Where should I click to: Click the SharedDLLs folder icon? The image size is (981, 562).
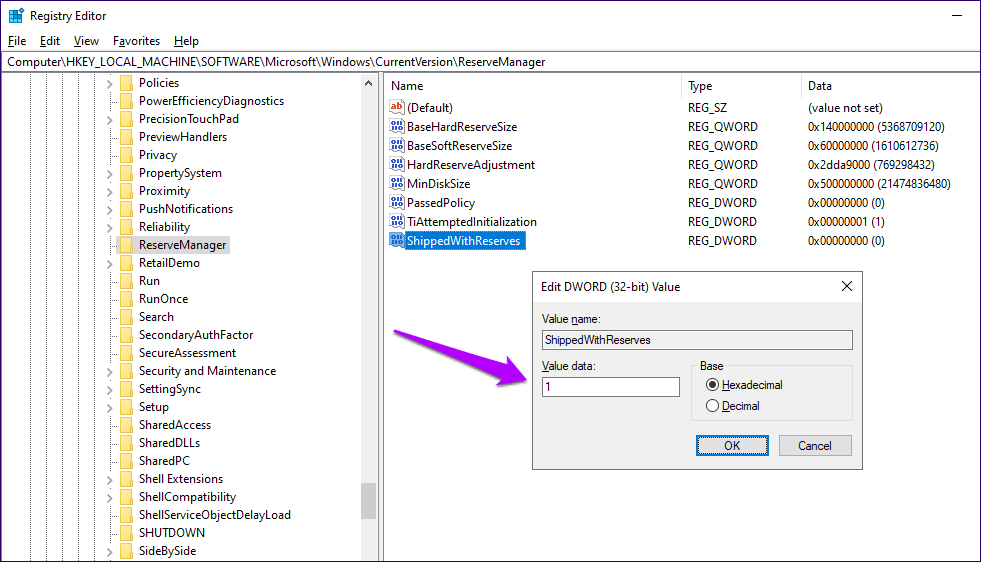(x=126, y=442)
